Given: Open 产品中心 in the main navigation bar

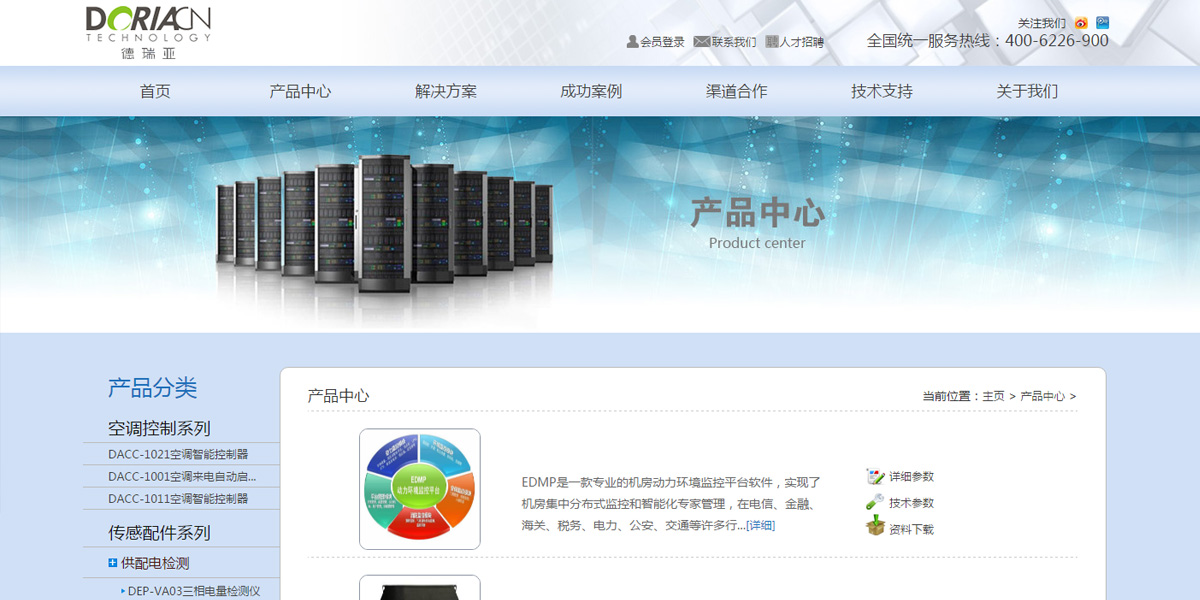Looking at the screenshot, I should [300, 91].
